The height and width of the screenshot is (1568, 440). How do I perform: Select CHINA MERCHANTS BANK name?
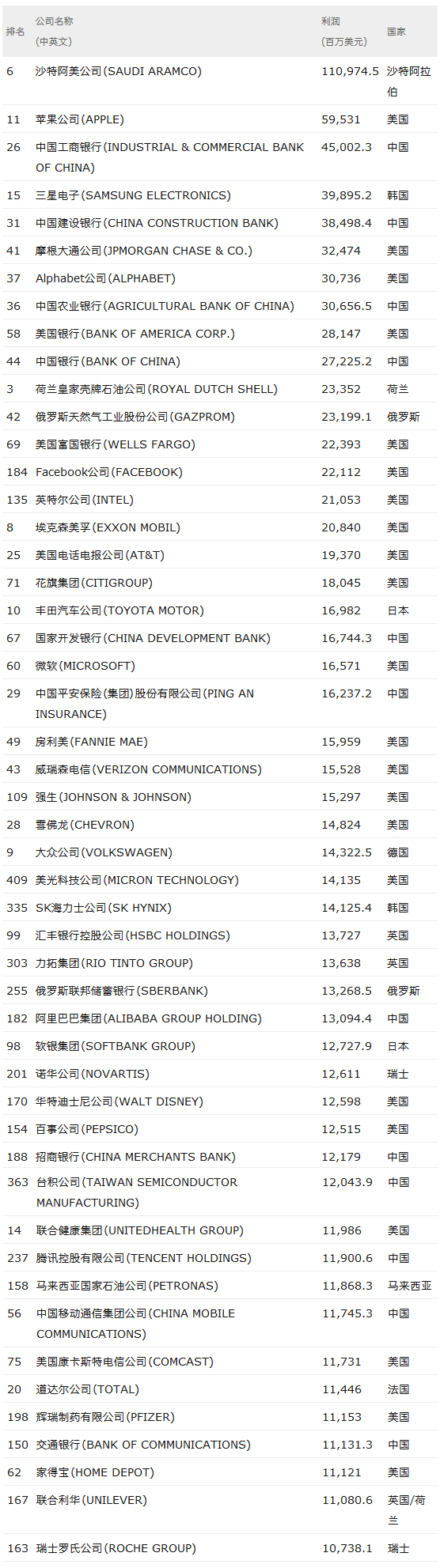(x=136, y=1157)
